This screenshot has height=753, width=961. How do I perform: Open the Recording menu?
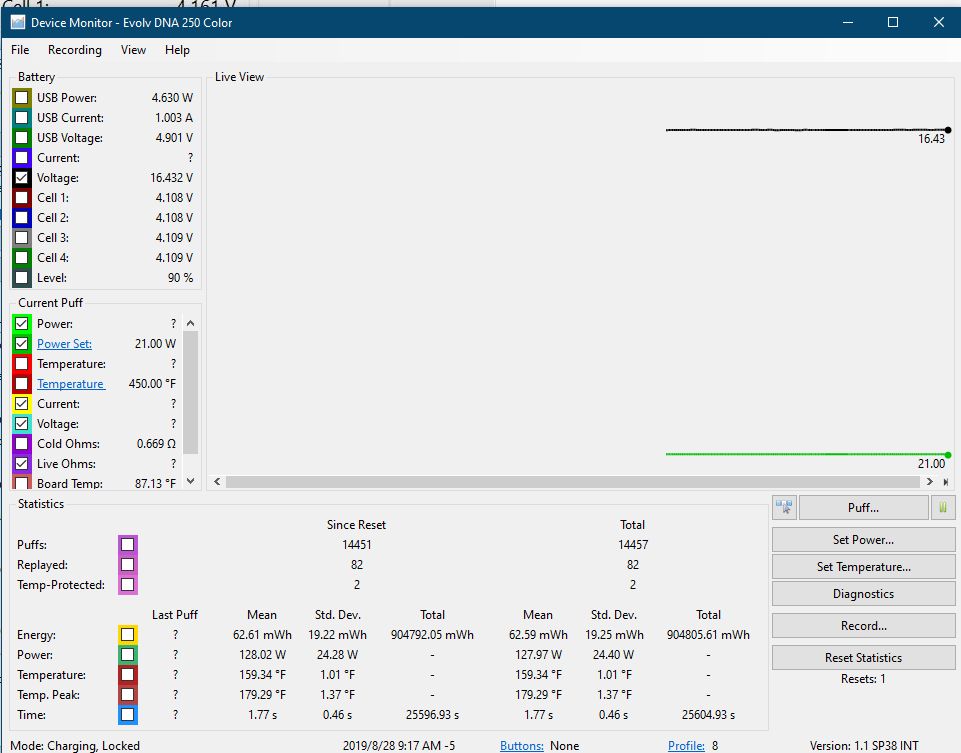pos(75,50)
